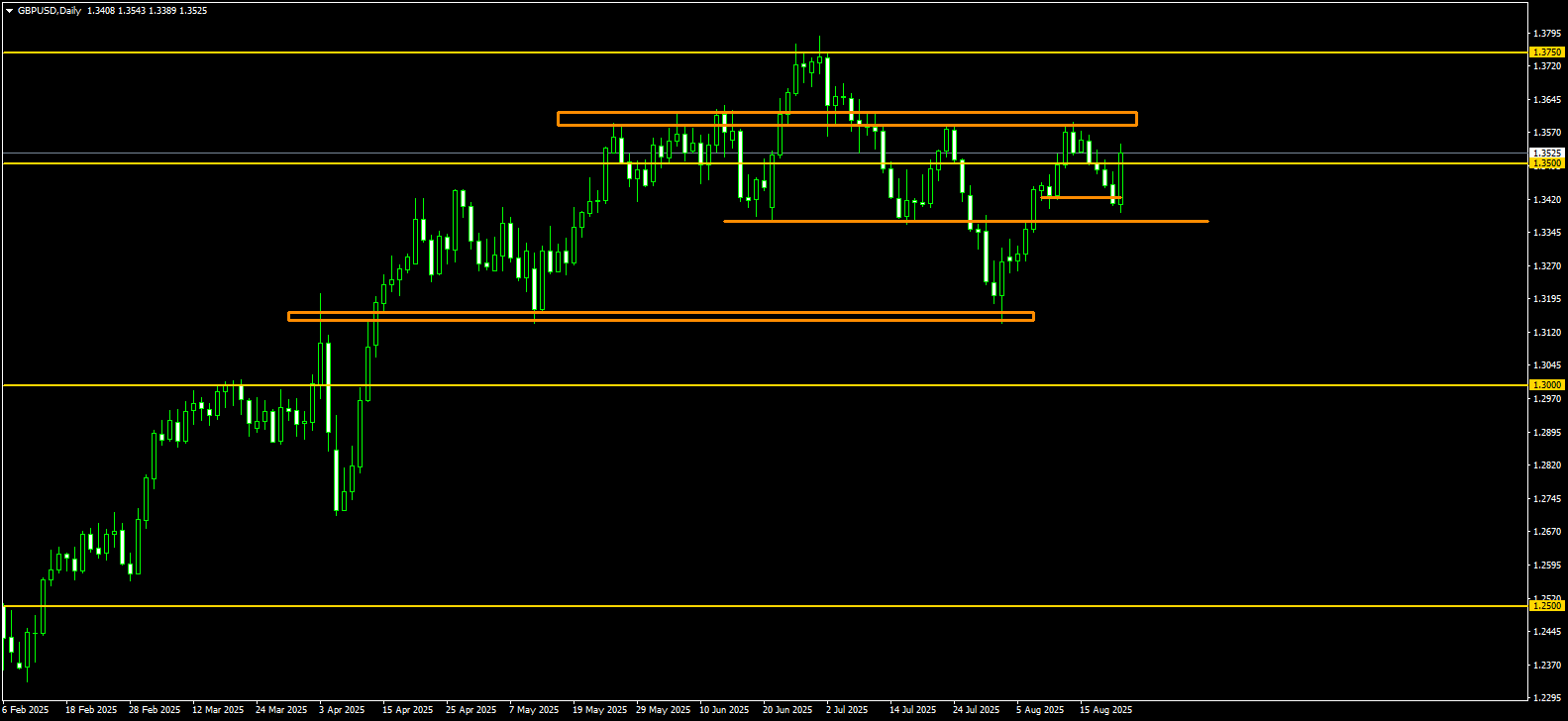The width and height of the screenshot is (1568, 721).
Task: Click the yellow '1.3500' level label
Action: 1547,163
